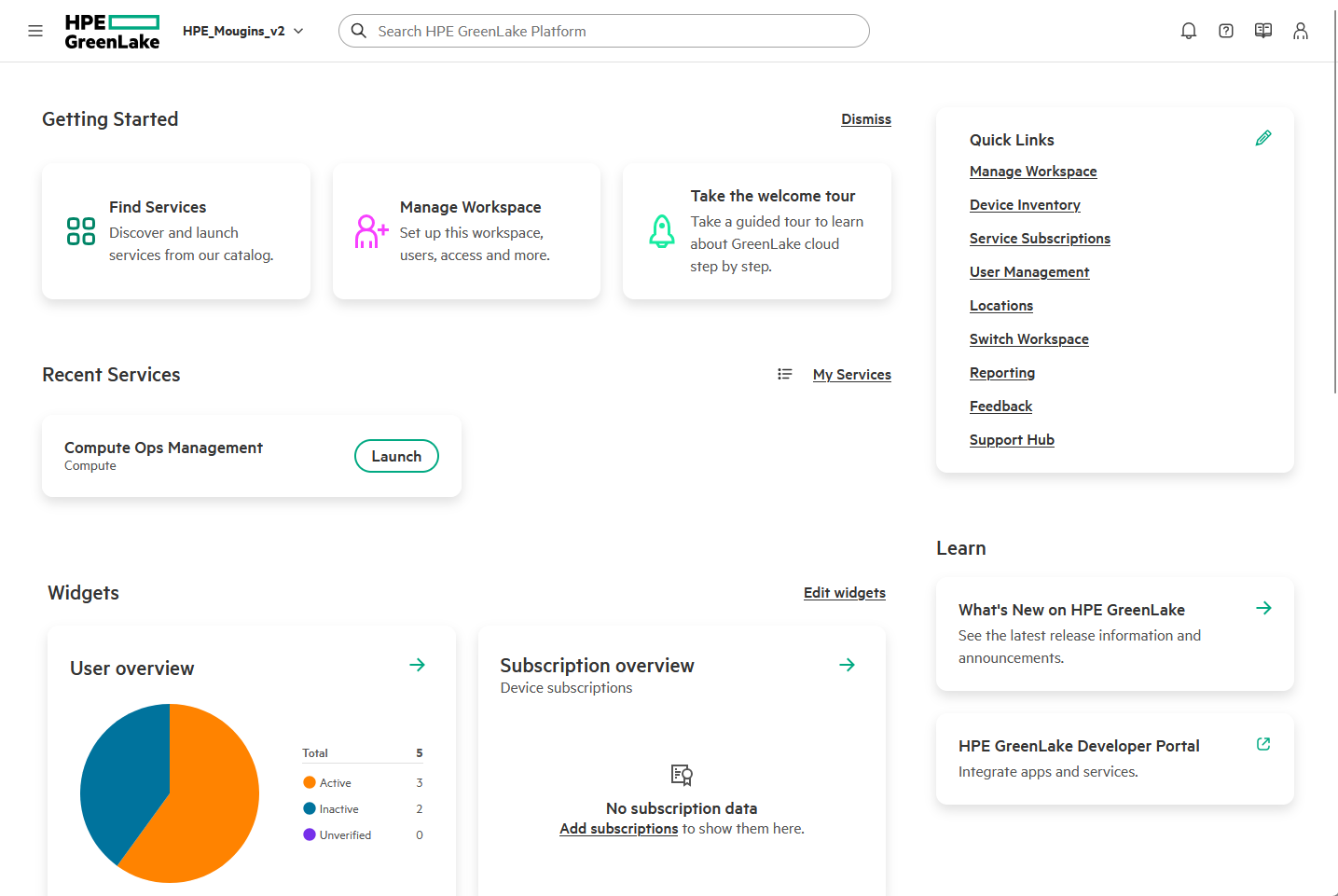Image resolution: width=1338 pixels, height=896 pixels.
Task: Open Device Inventory quick link
Action: click(x=1024, y=205)
